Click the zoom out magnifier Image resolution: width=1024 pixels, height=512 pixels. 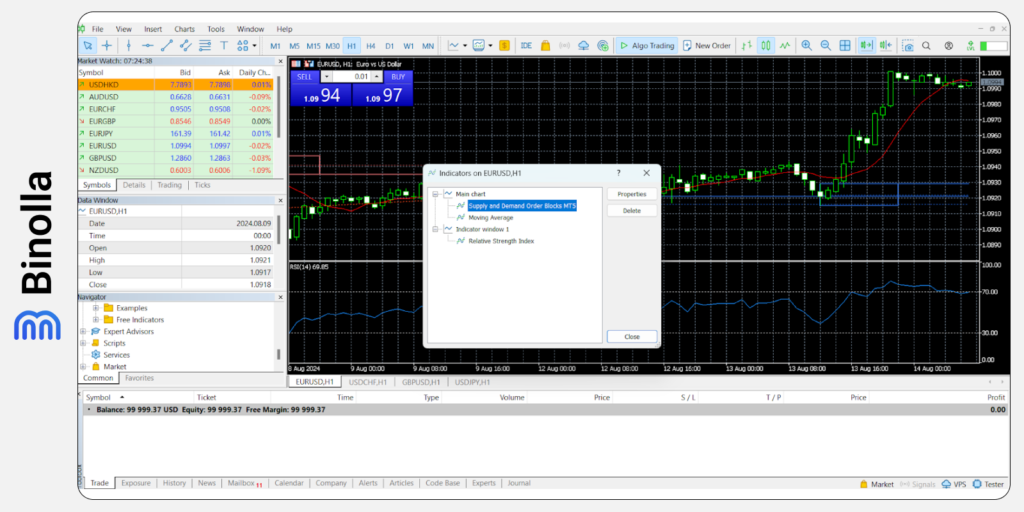tap(825, 46)
